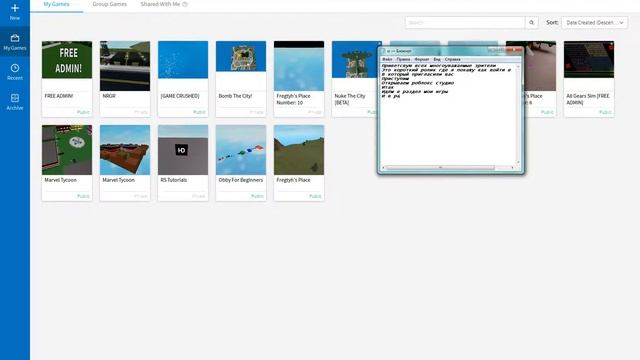
Task: Click the New plus icon in sidebar
Action: pyautogui.click(x=15, y=8)
